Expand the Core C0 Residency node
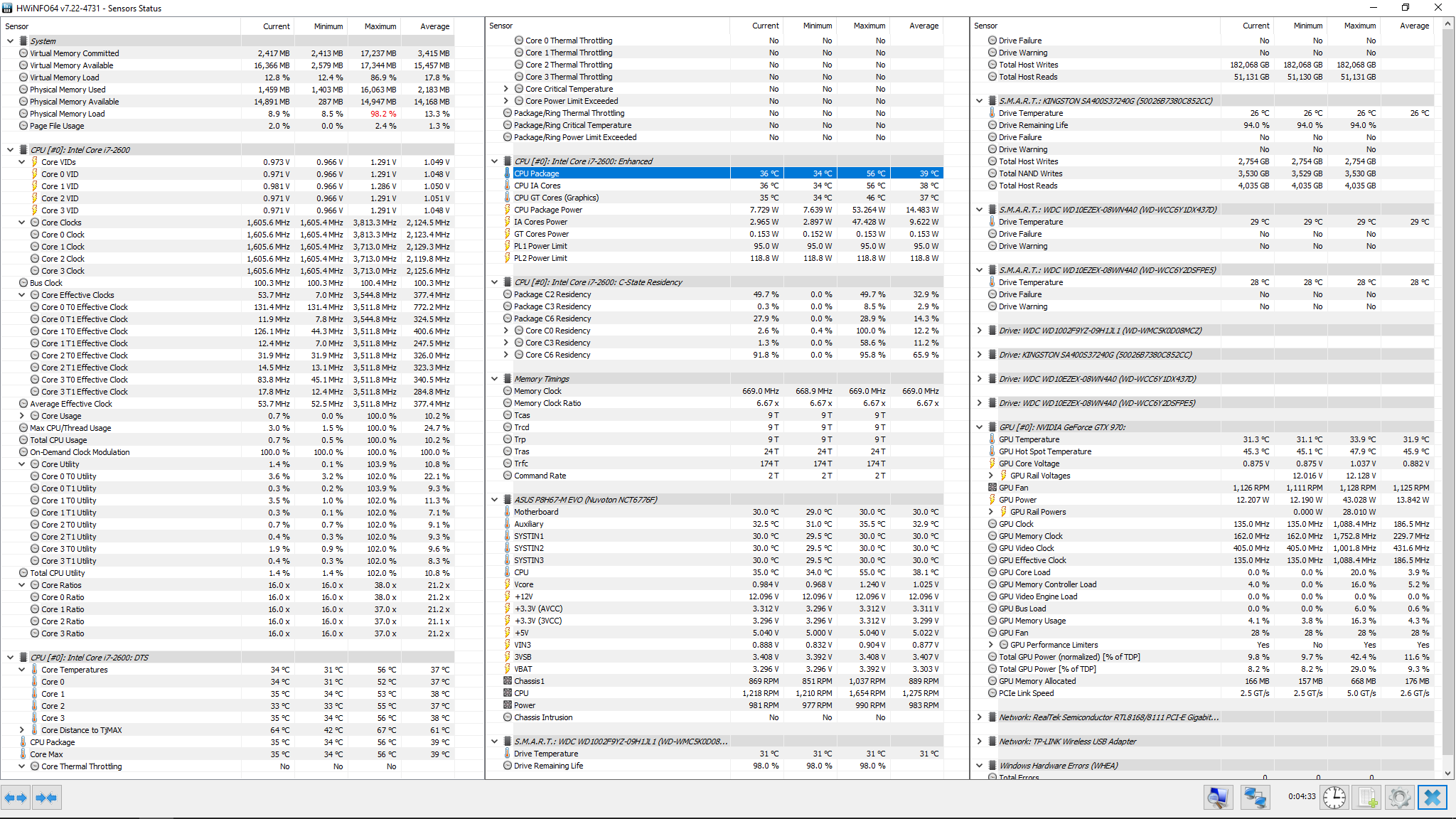The height and width of the screenshot is (819, 1456). coord(505,331)
